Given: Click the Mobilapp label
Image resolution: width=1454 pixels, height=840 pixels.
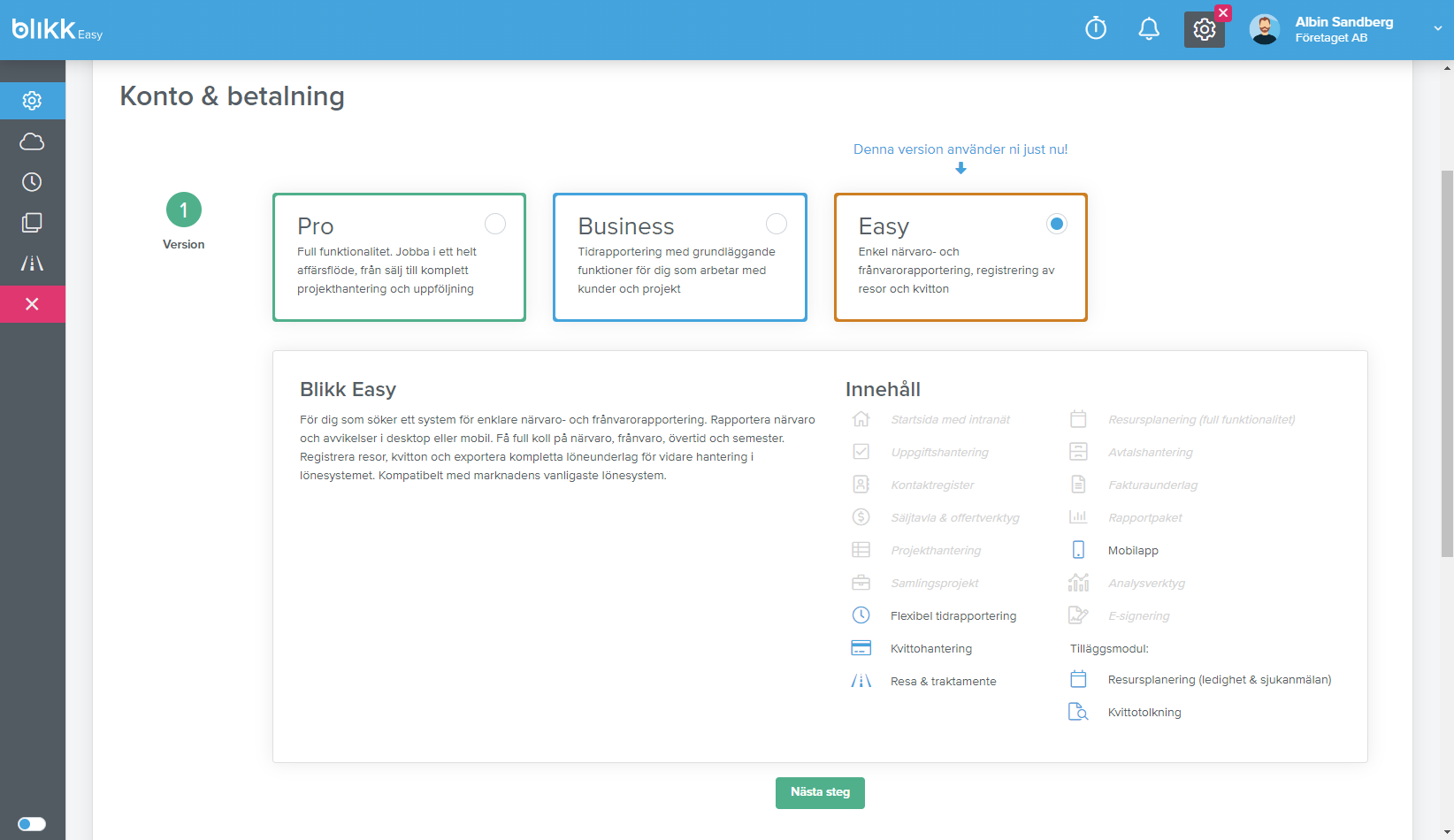Looking at the screenshot, I should 1133,551.
